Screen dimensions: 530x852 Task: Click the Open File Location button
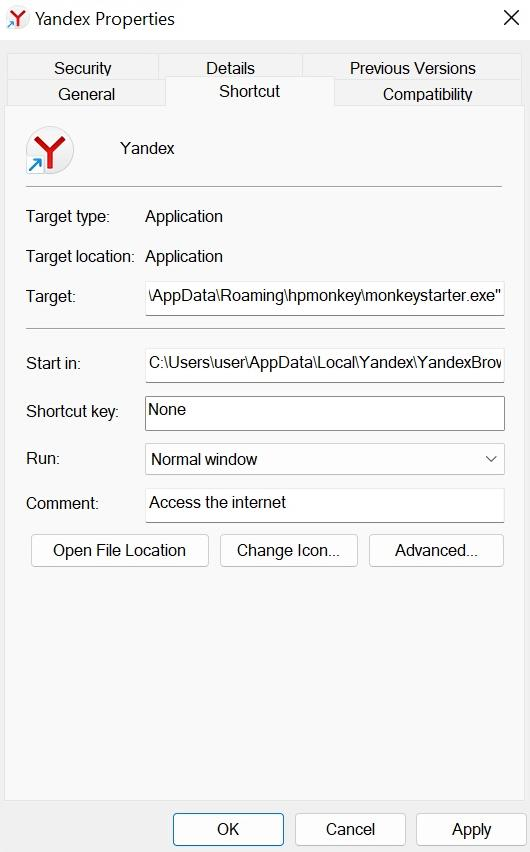(x=120, y=550)
